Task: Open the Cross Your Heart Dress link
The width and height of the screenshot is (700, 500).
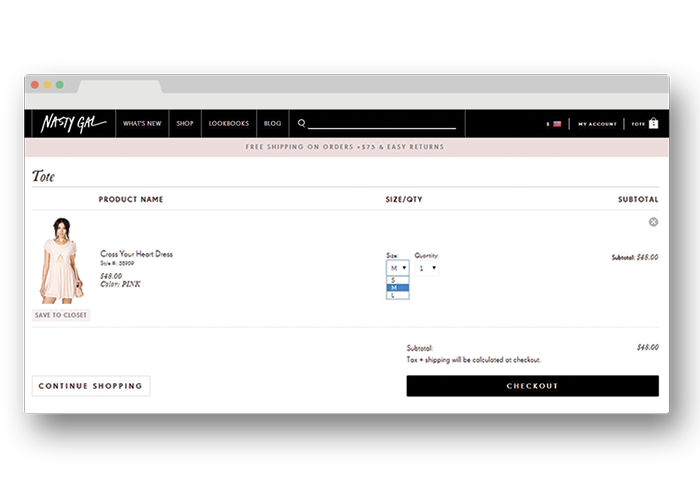Action: point(136,254)
